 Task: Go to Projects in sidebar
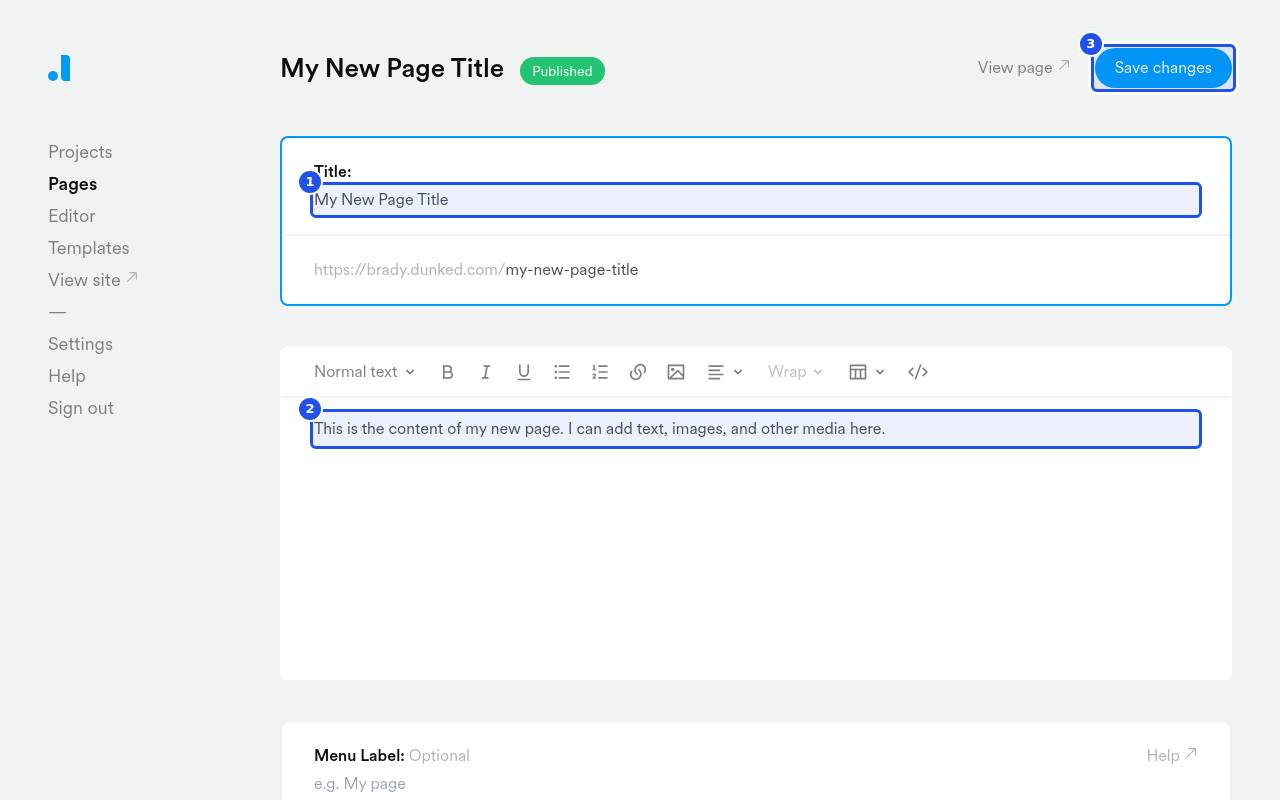(x=80, y=152)
